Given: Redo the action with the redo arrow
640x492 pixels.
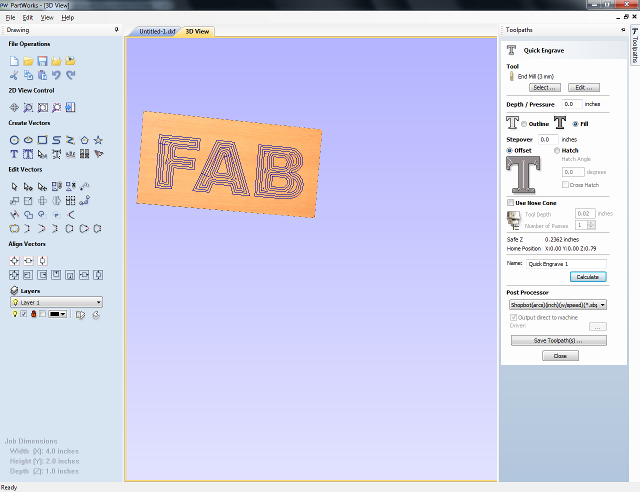Looking at the screenshot, I should pos(70,75).
